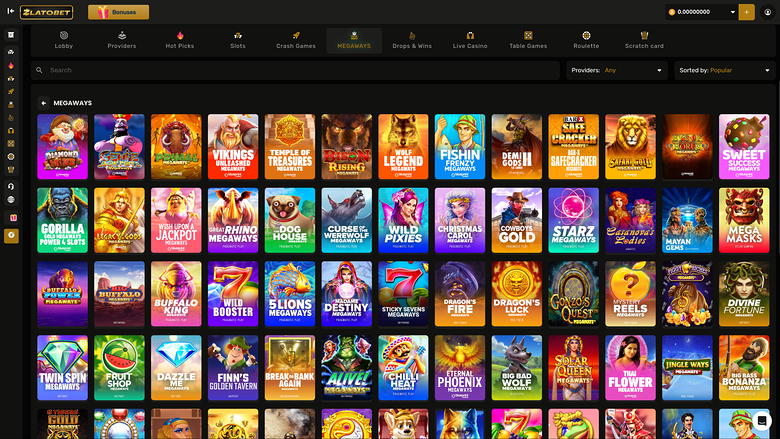Open Big Bass Bonanza Megaways
Screen dimensions: 780x439
tap(744, 367)
